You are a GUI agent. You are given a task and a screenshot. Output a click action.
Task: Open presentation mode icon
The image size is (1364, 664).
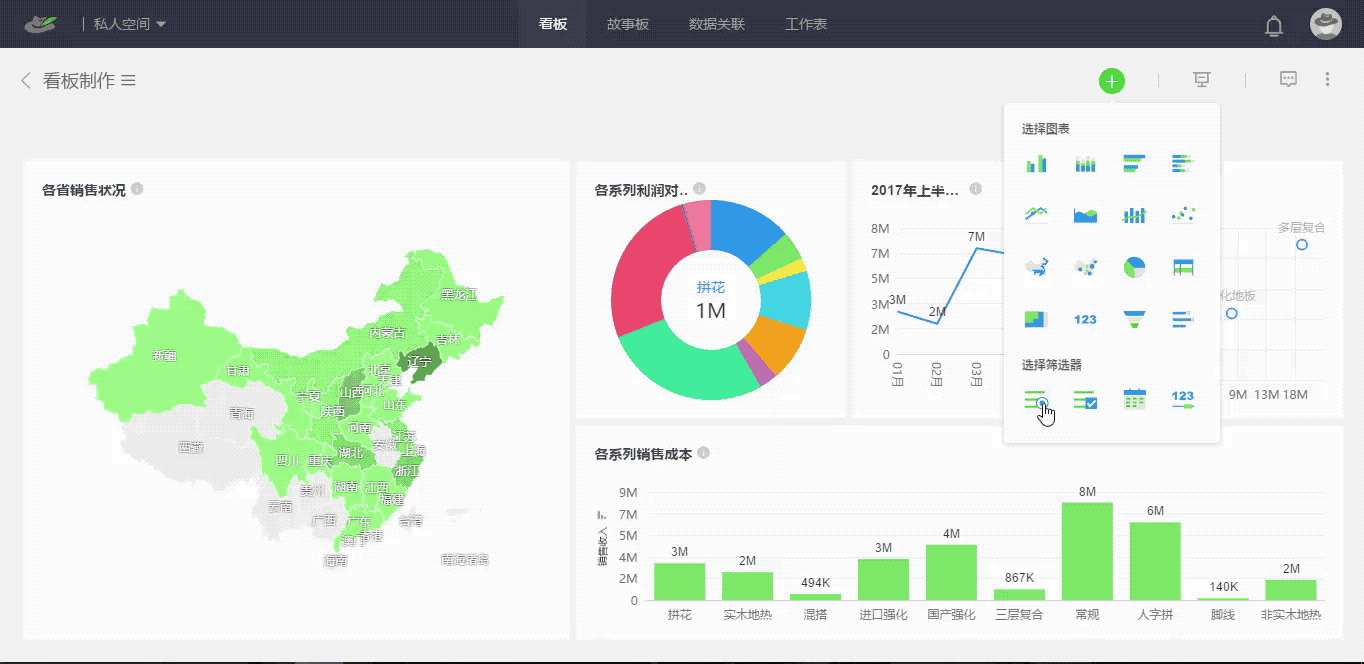(x=1202, y=80)
